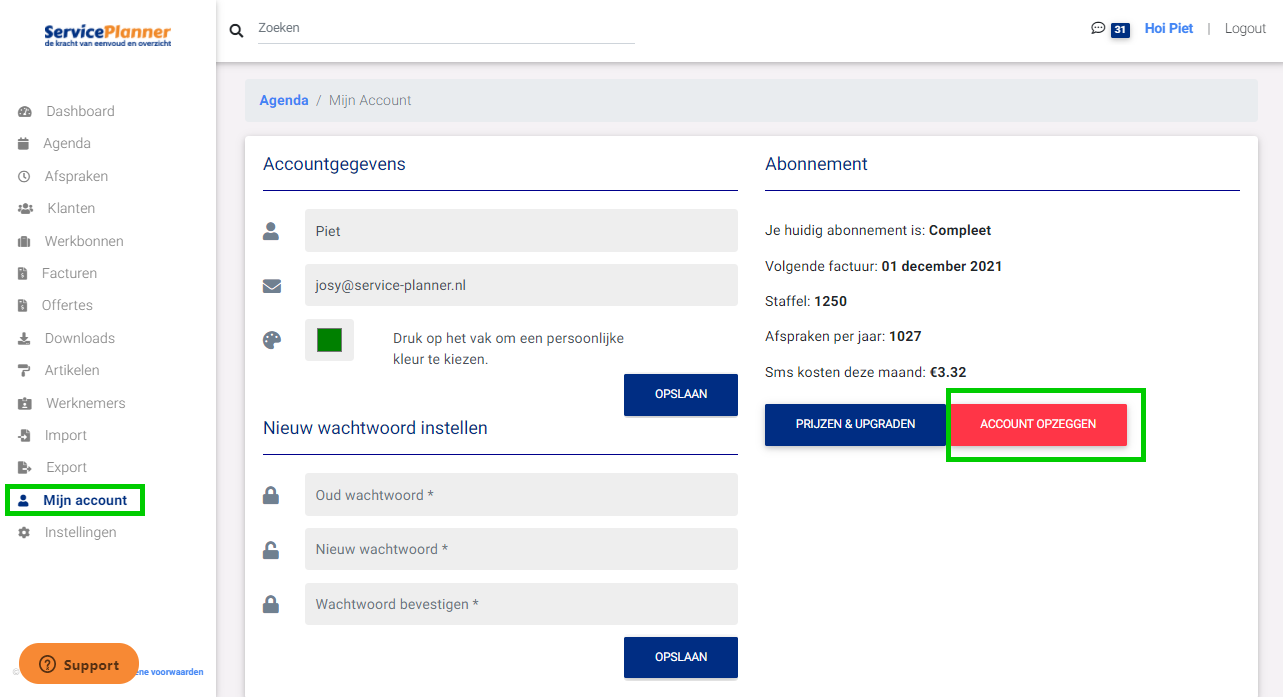Click the Staffel value '1250'
The width and height of the screenshot is (1283, 697).
click(x=831, y=301)
